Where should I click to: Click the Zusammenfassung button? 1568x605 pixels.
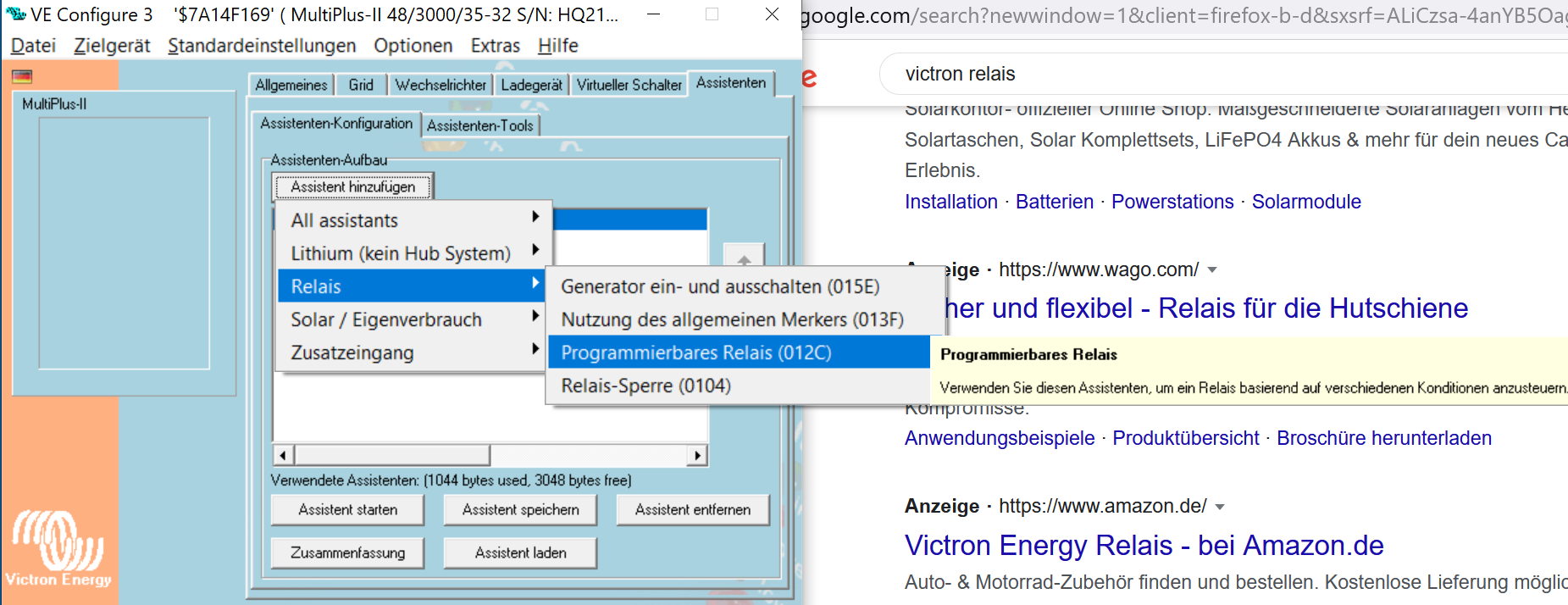point(347,552)
